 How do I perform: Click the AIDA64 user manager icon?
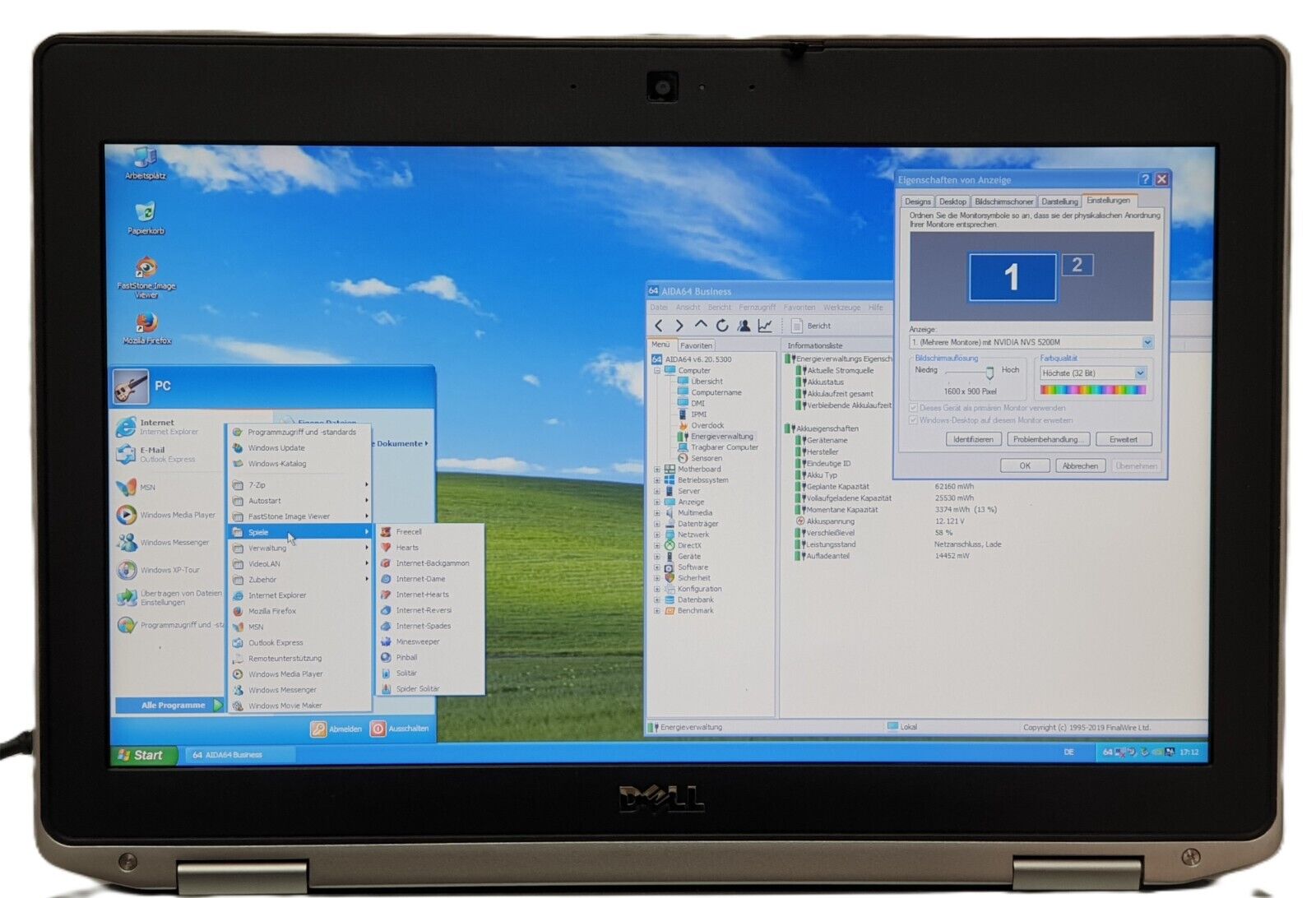click(744, 326)
